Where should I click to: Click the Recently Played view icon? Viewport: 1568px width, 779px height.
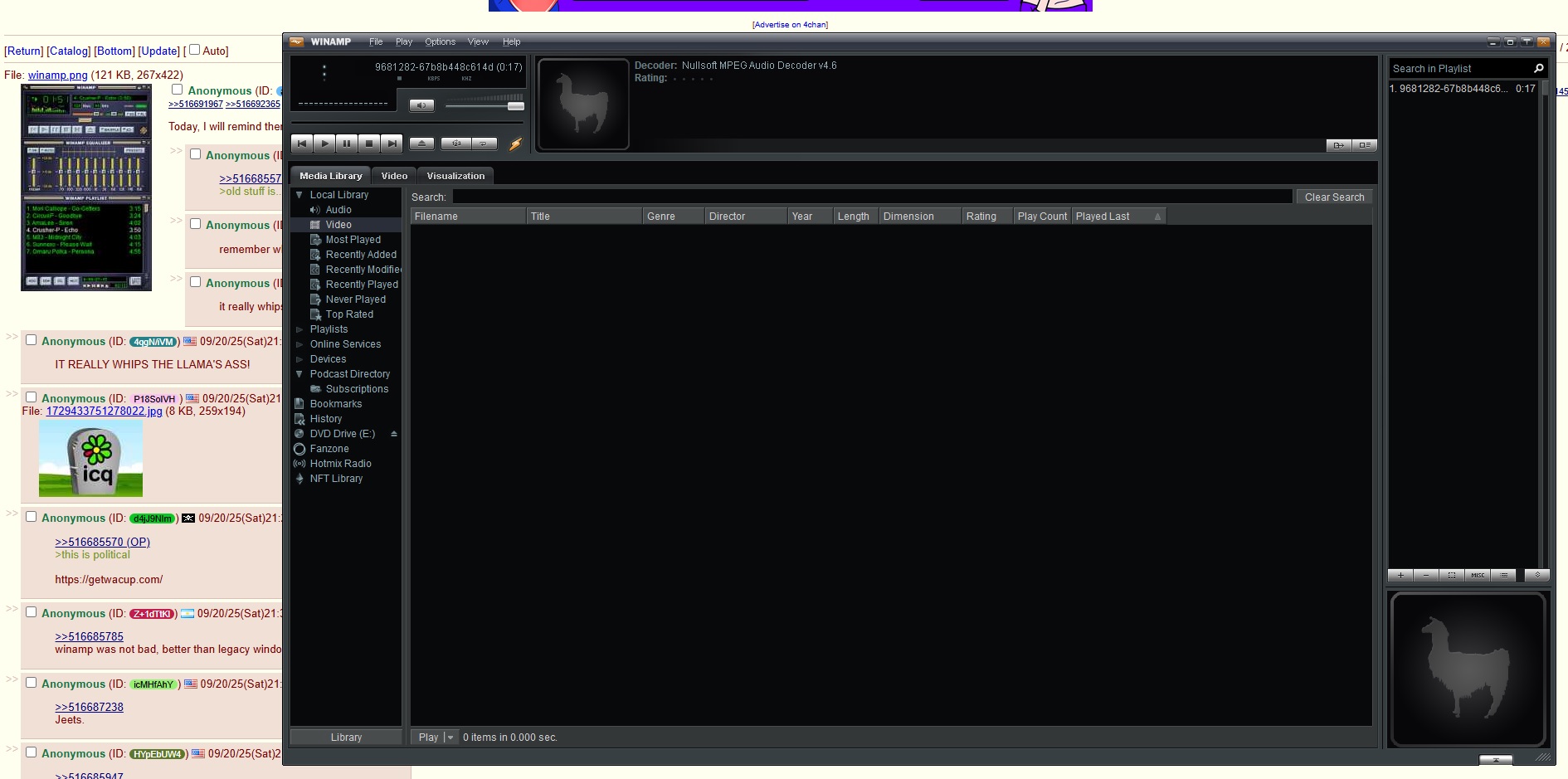(315, 285)
